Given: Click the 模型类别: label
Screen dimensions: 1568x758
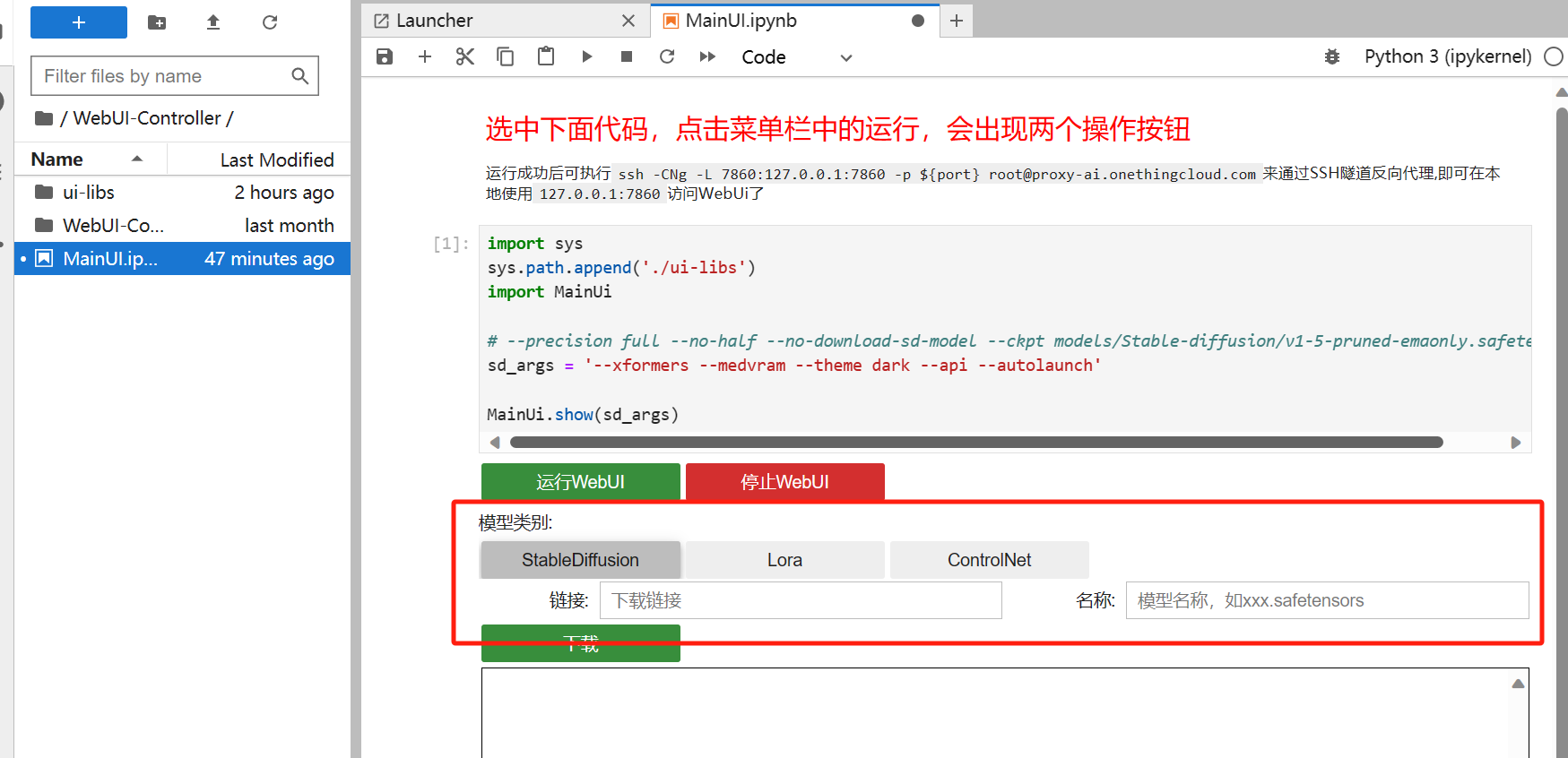Looking at the screenshot, I should click(515, 522).
